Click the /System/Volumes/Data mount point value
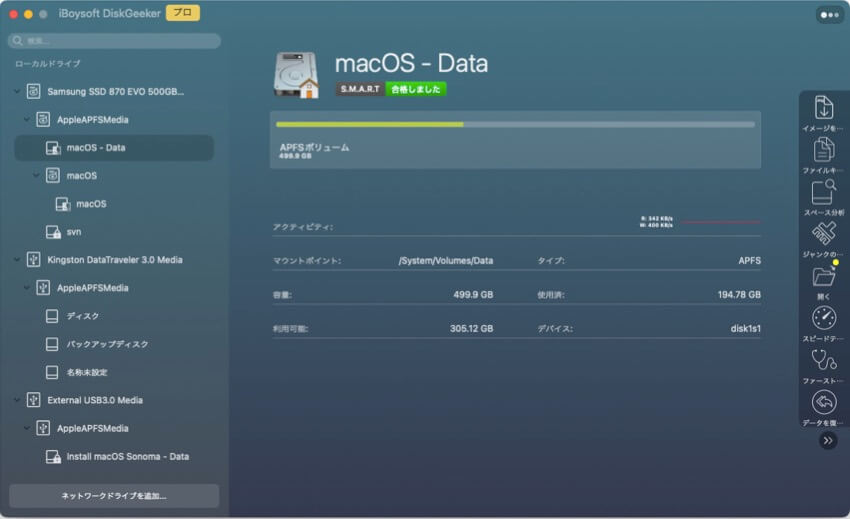The width and height of the screenshot is (850, 519). pos(446,261)
